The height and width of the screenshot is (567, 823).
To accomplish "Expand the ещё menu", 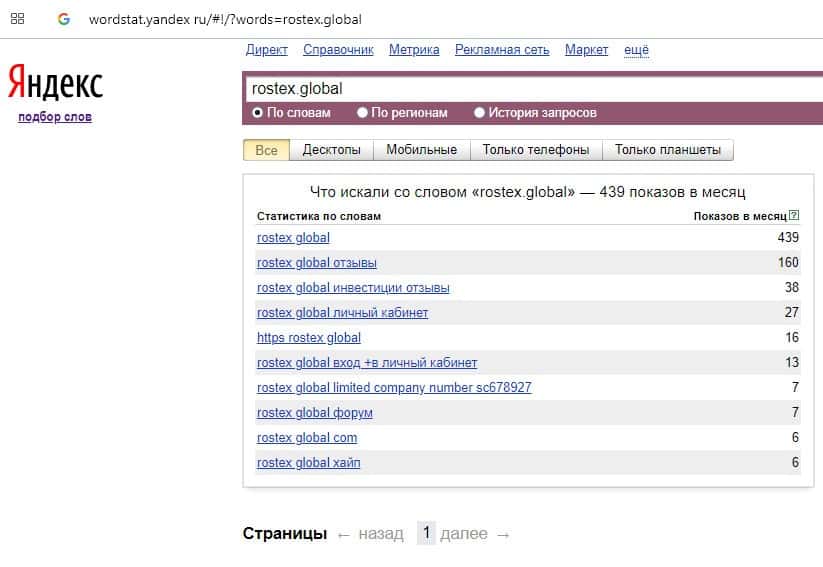I will (636, 50).
